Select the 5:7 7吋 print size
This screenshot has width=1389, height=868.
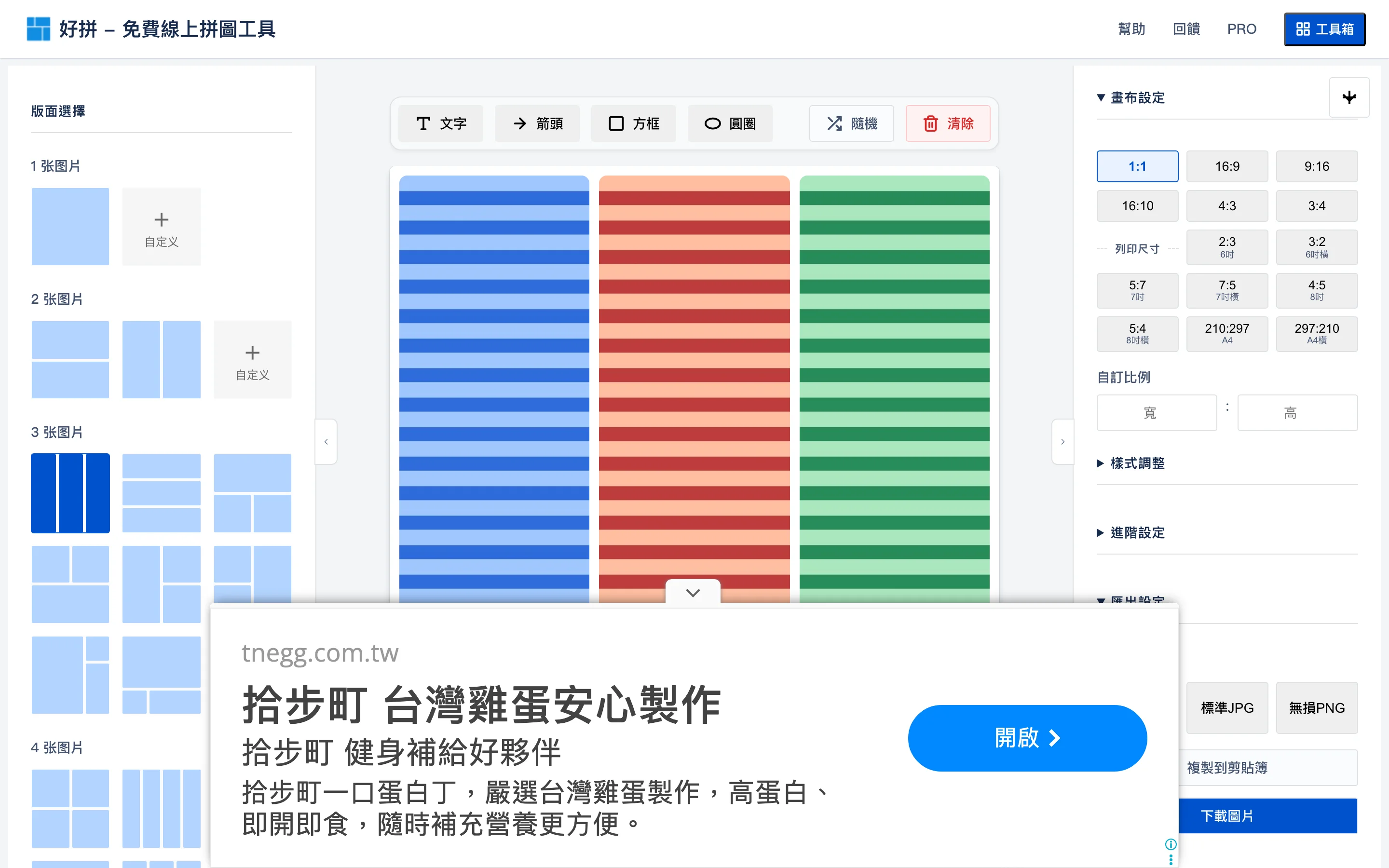(x=1137, y=290)
